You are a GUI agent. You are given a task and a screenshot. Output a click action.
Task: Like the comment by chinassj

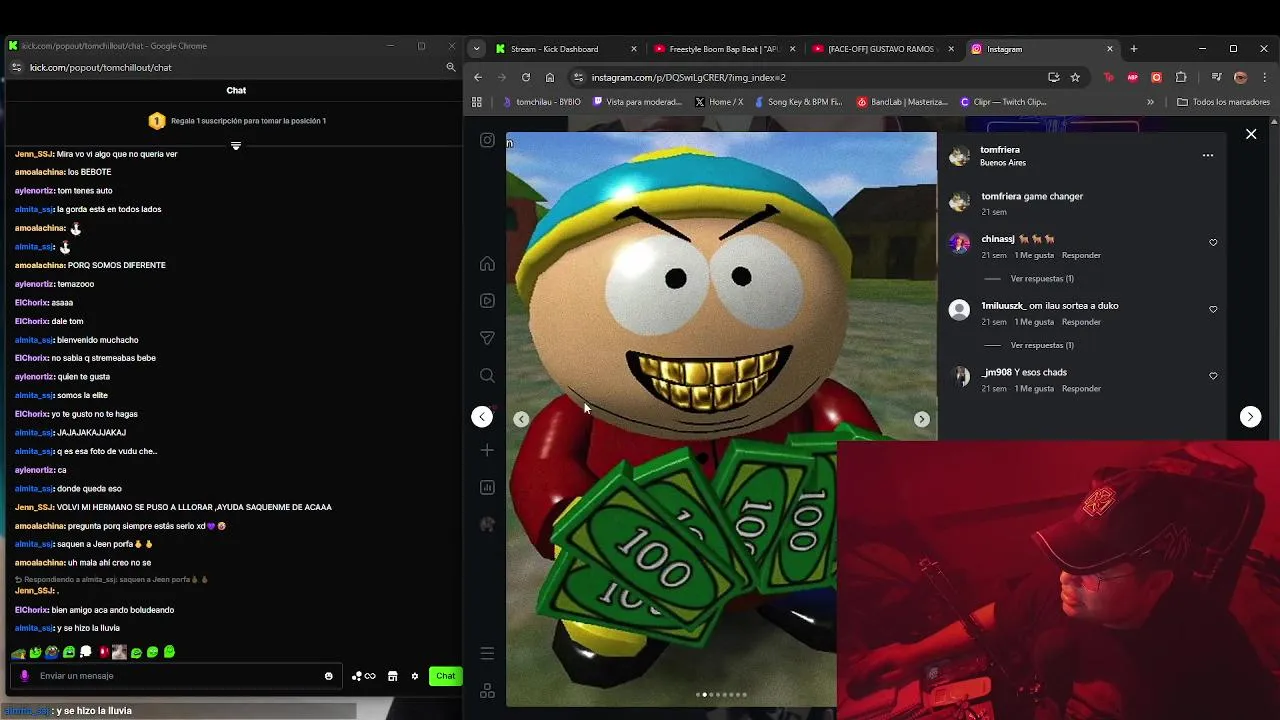[x=1213, y=243]
